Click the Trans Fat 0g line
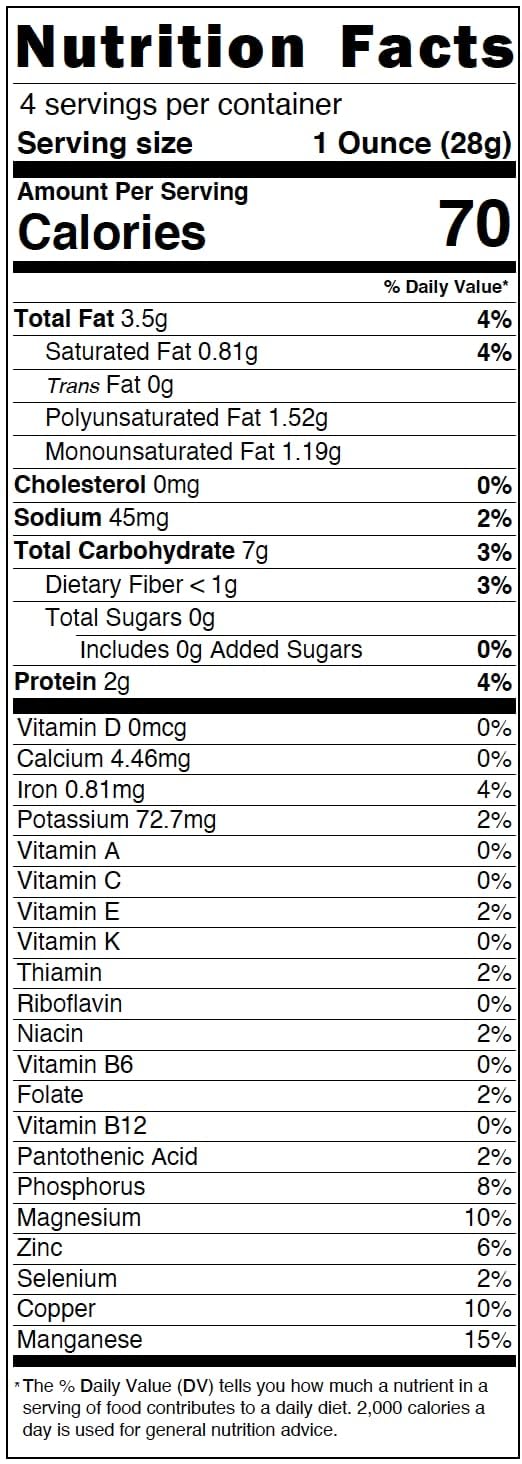 coord(110,385)
